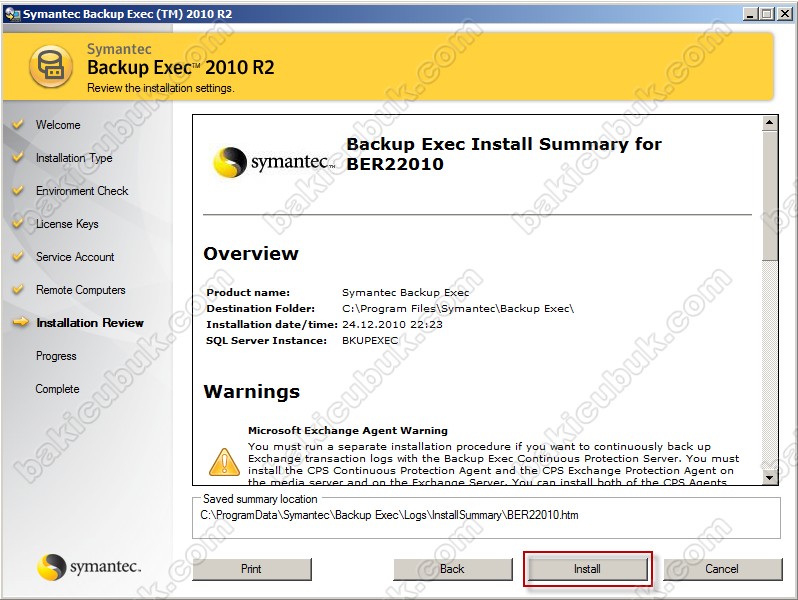Click the installation date 24.12.2010 22:23
The width and height of the screenshot is (798, 600).
(x=392, y=324)
